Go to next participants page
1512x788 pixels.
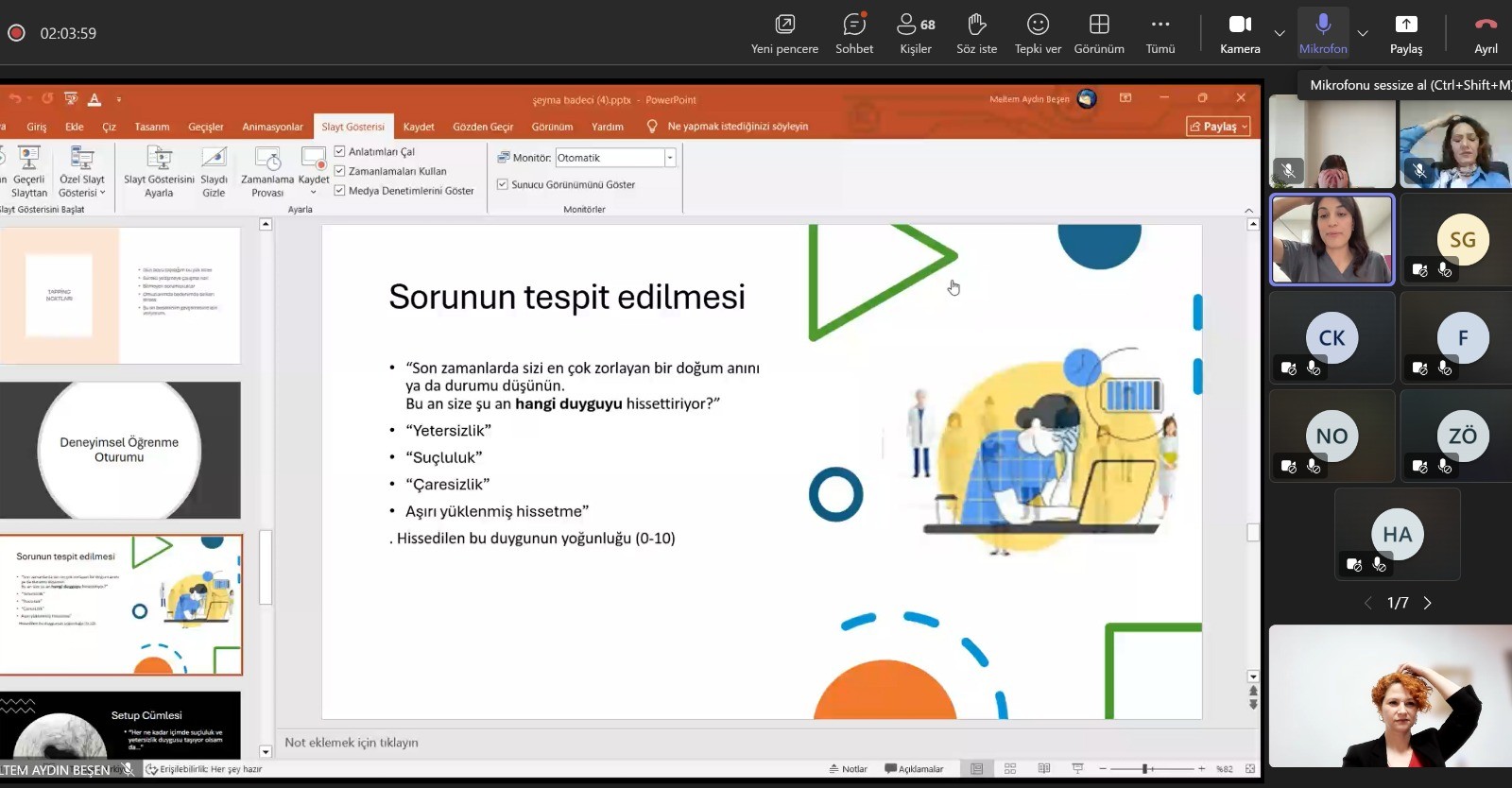click(x=1427, y=603)
